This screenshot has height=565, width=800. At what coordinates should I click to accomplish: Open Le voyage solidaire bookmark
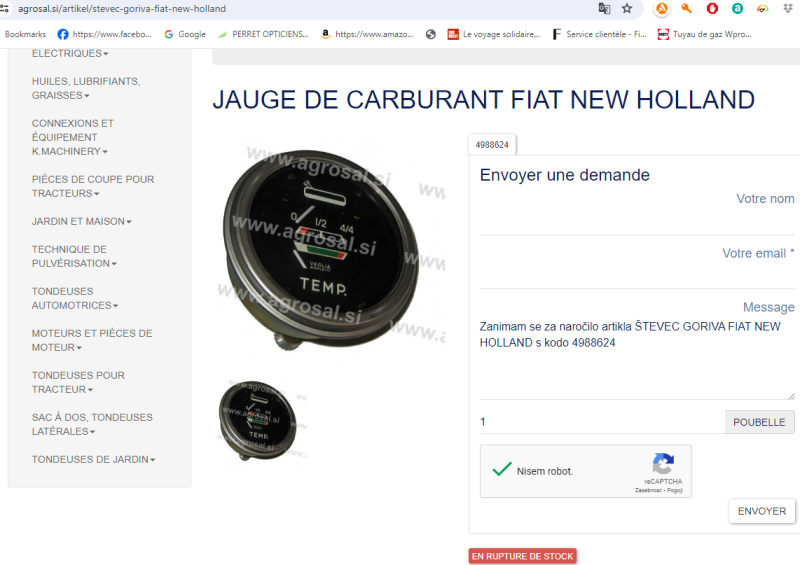(493, 34)
